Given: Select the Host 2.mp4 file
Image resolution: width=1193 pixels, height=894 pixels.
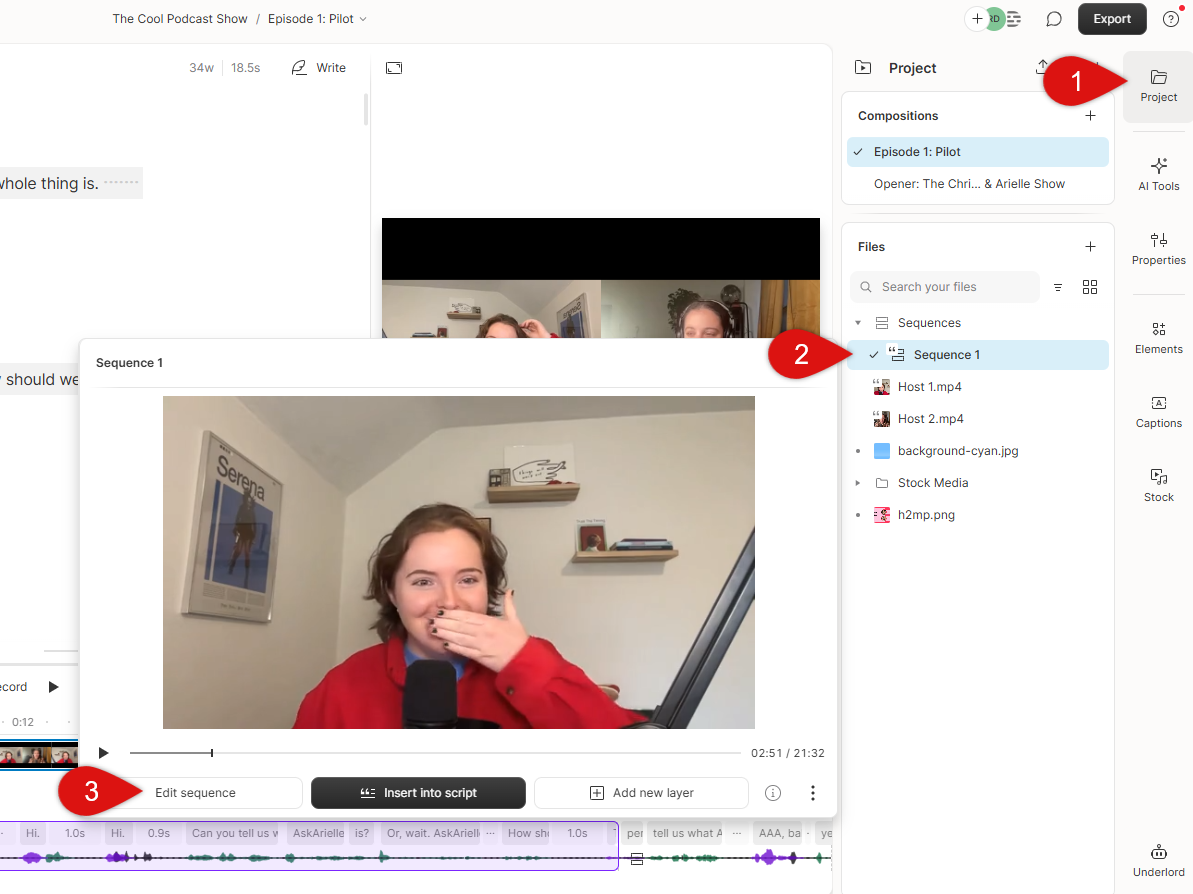Looking at the screenshot, I should point(930,418).
